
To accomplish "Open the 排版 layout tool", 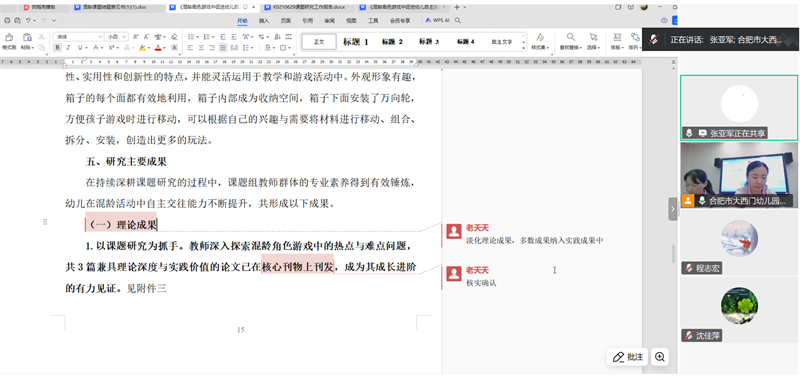I will point(617,41).
